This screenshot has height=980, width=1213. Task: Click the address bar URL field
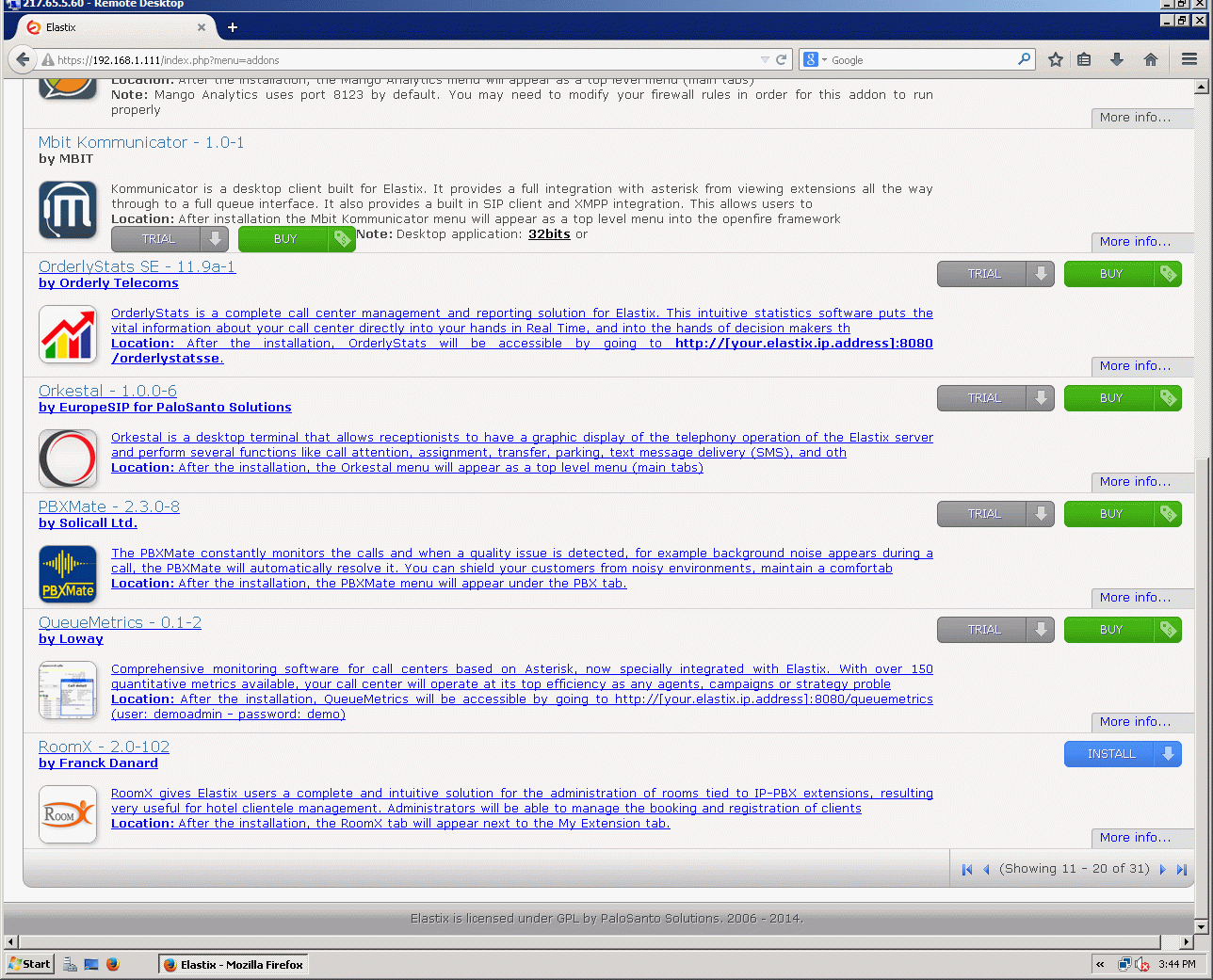405,59
